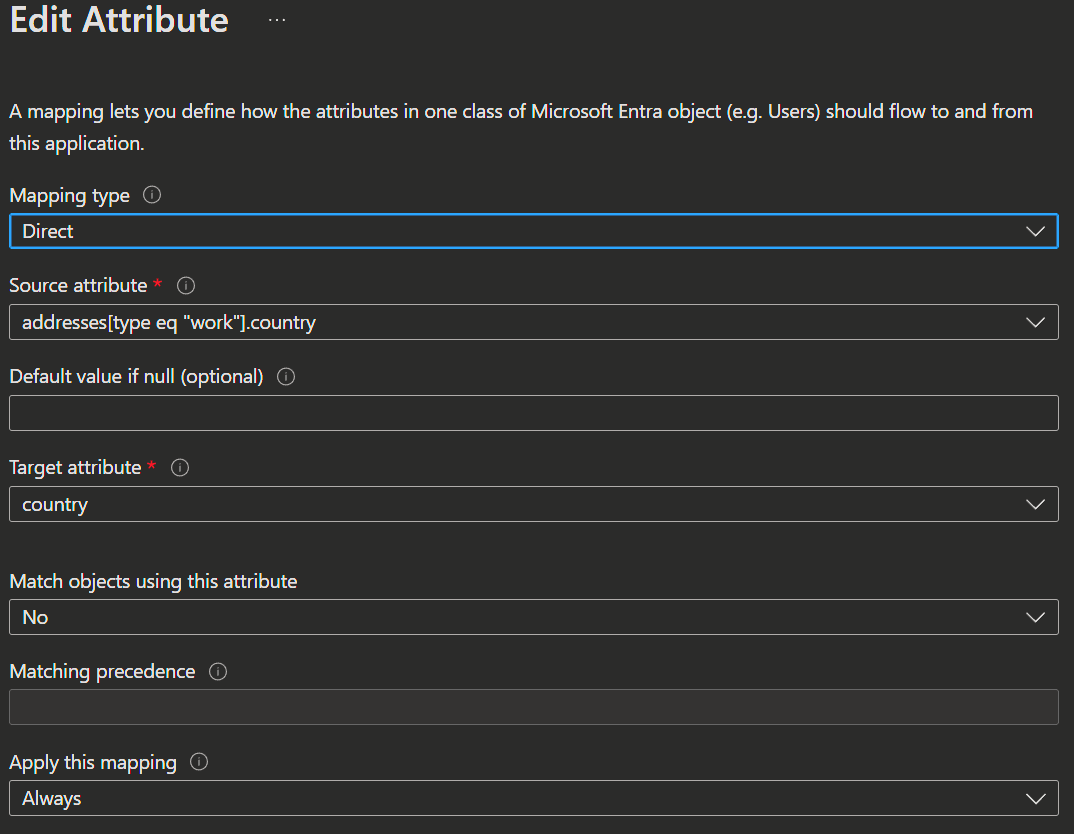Image resolution: width=1074 pixels, height=834 pixels.
Task: Open the Mapping type dropdown showing Direct
Action: (534, 231)
